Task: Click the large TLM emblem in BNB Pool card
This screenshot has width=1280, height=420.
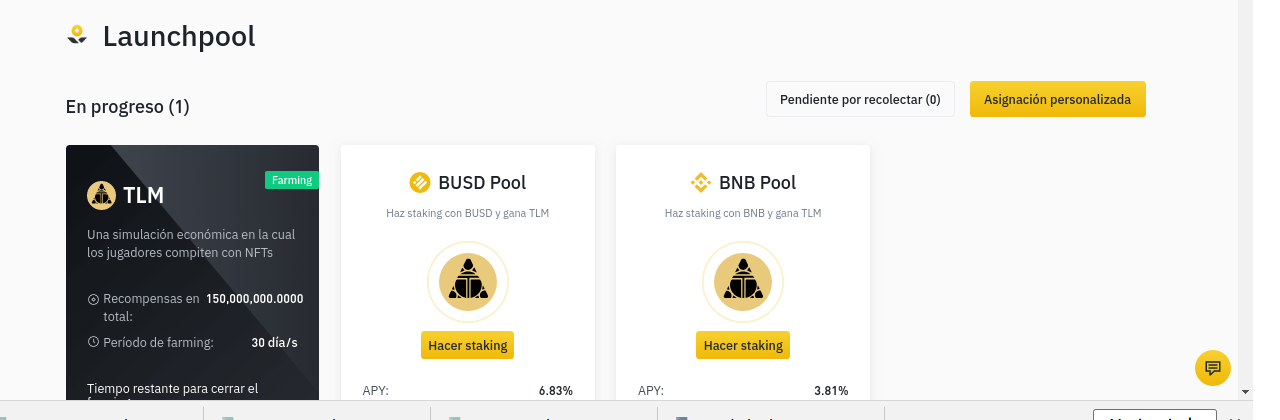Action: pos(742,283)
